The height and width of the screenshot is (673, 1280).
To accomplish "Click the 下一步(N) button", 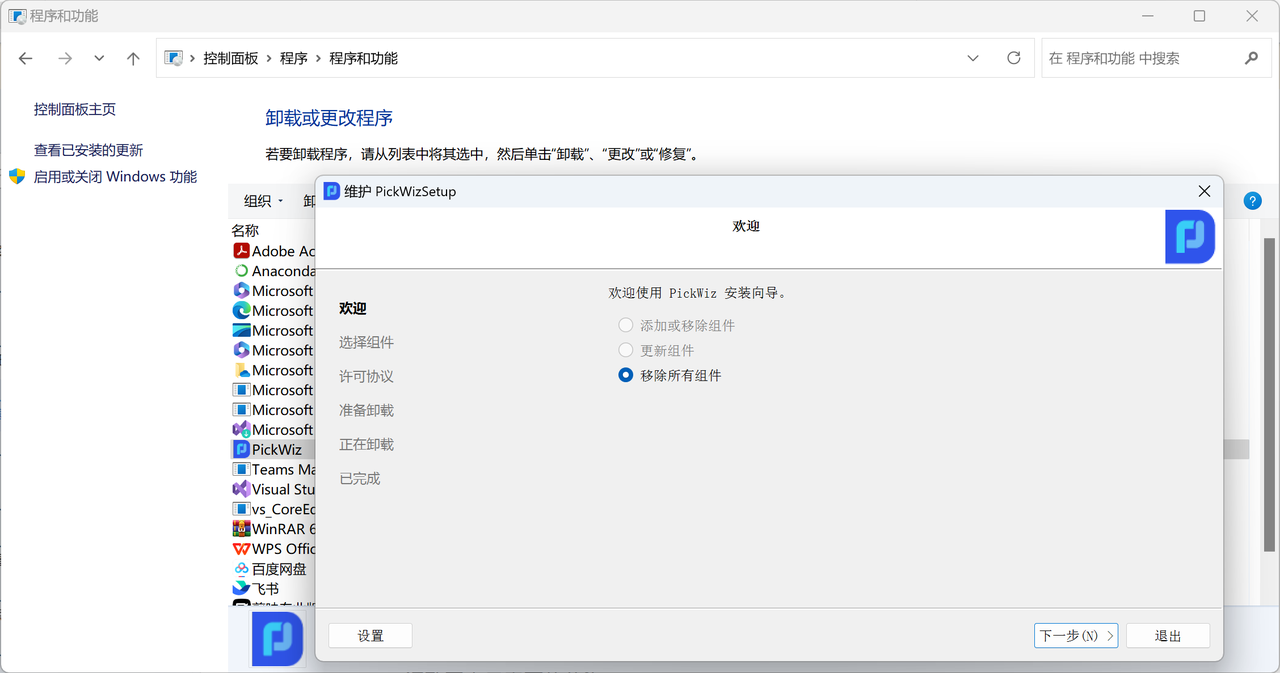I will coord(1075,636).
